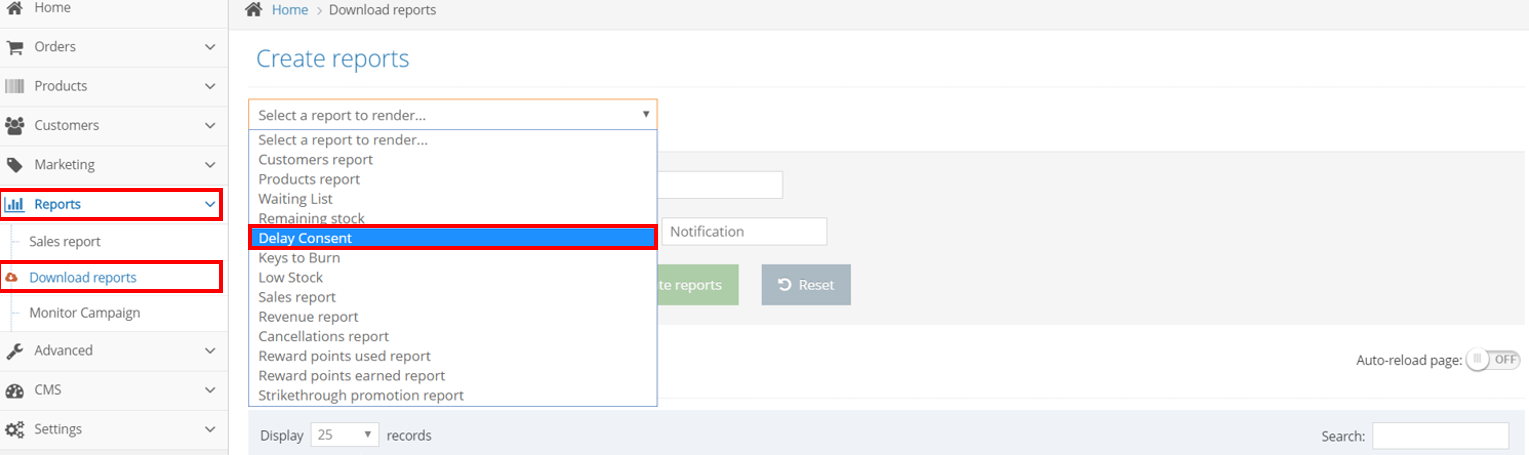Go to Home breadcrumb link

pyautogui.click(x=290, y=10)
